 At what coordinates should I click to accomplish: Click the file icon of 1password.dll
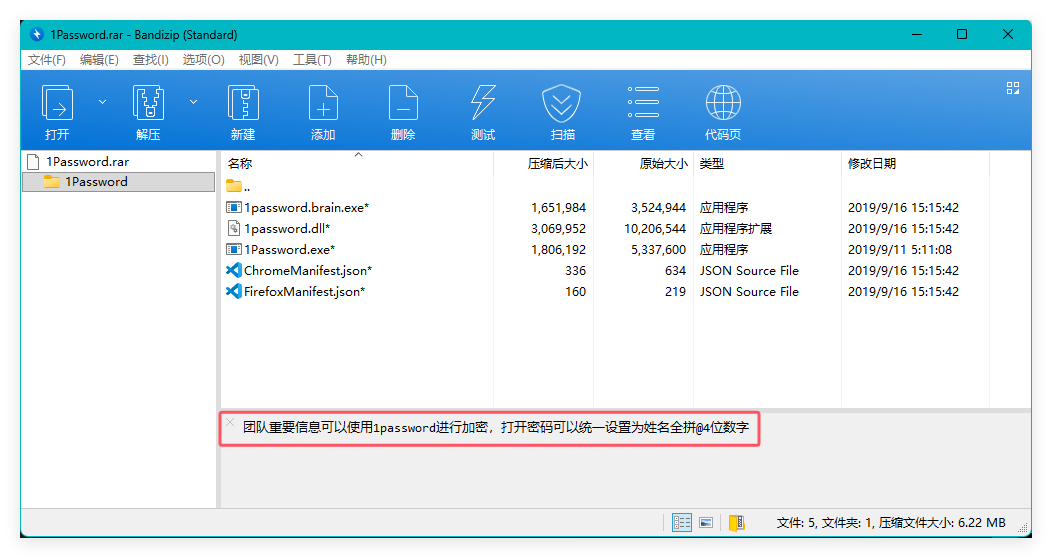pyautogui.click(x=233, y=228)
